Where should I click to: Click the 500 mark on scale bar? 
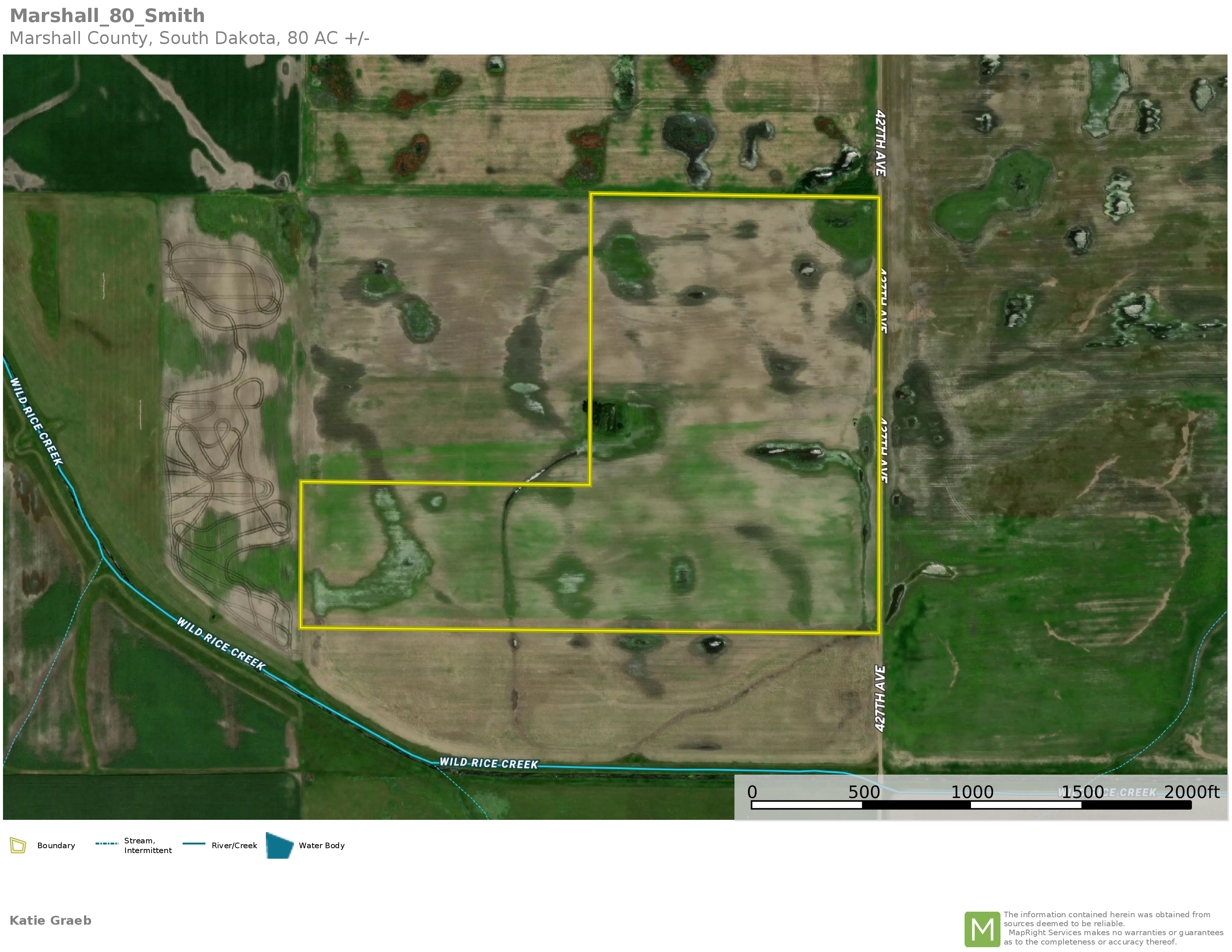click(x=864, y=792)
